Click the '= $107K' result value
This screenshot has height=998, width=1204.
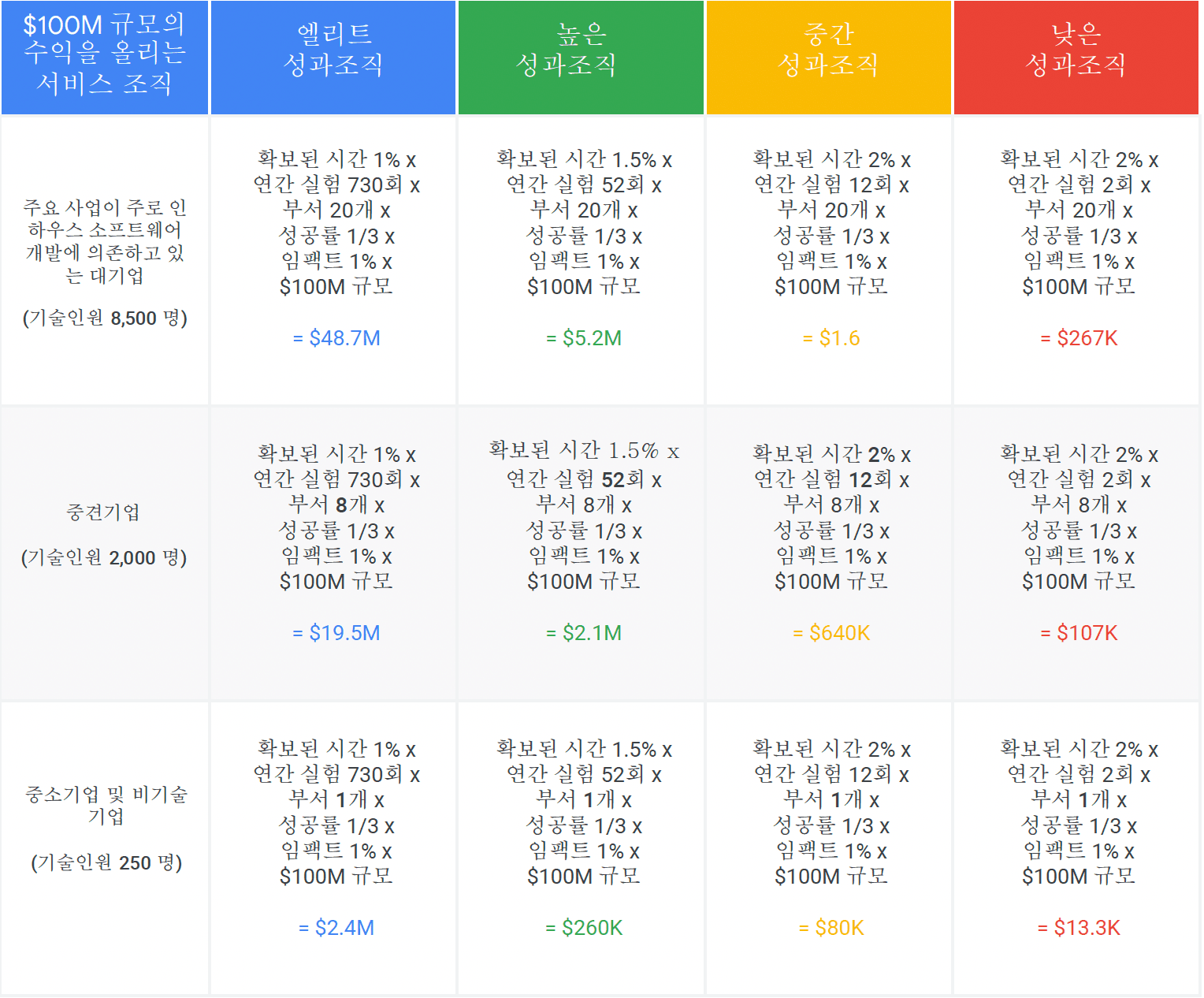coord(1079,633)
